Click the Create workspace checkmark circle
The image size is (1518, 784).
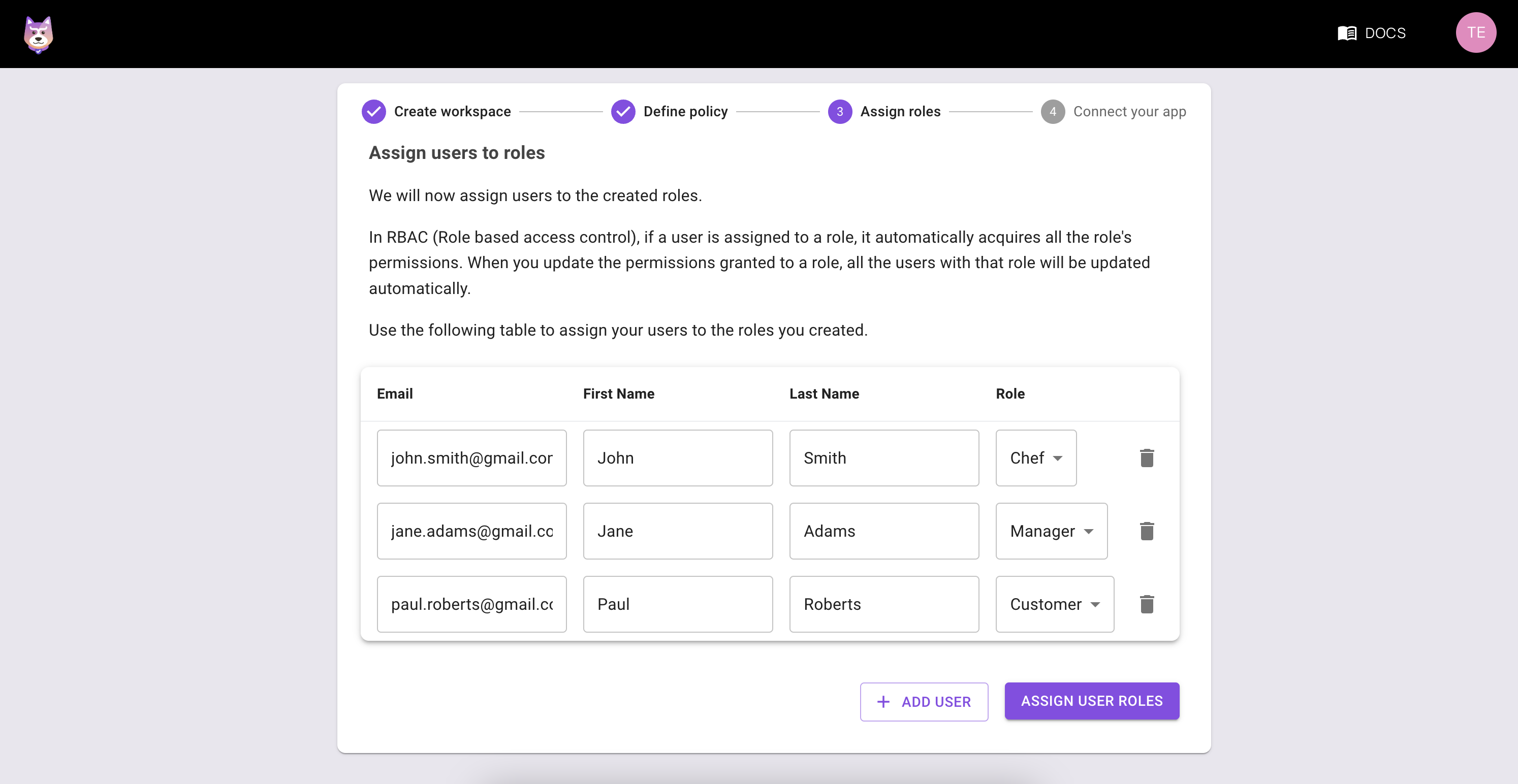pyautogui.click(x=373, y=111)
